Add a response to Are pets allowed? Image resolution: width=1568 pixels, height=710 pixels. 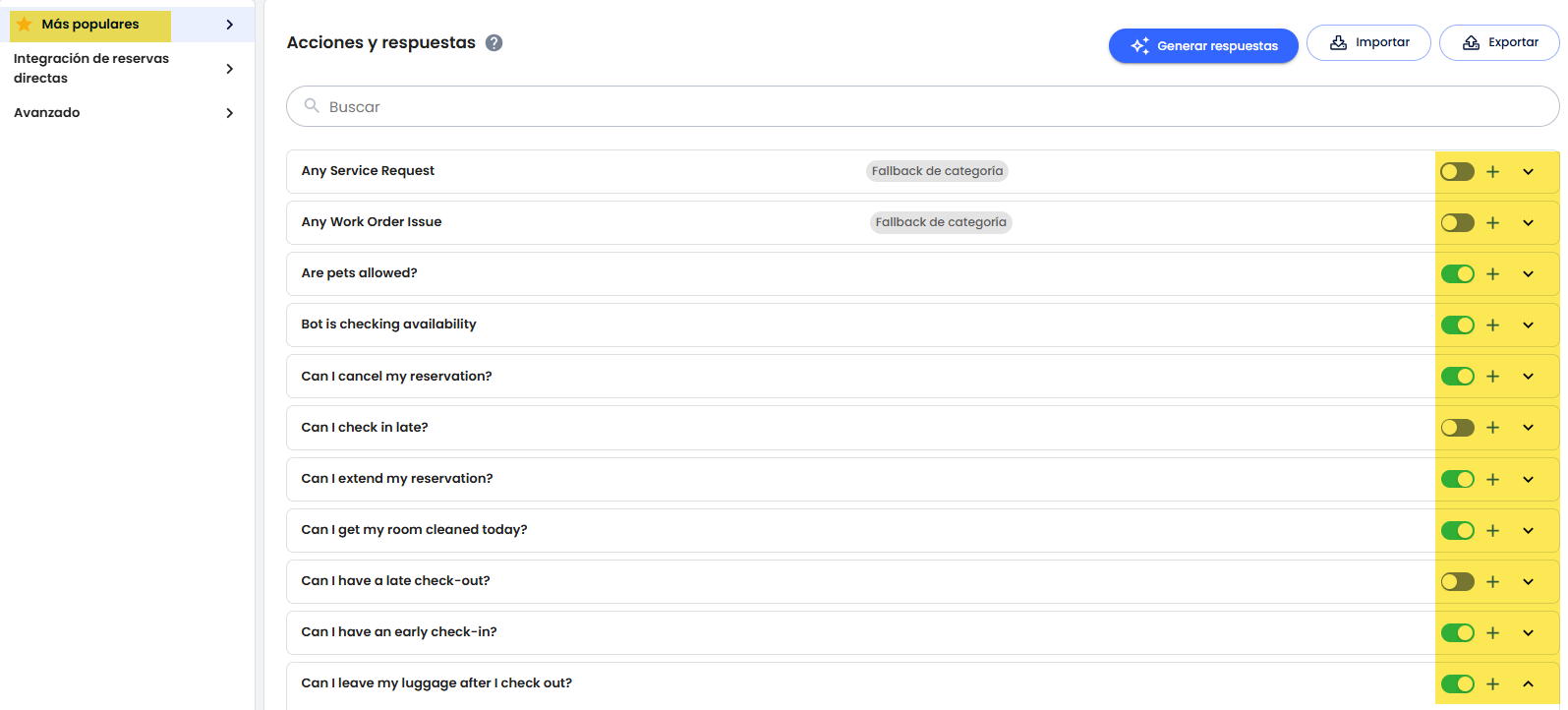1492,274
